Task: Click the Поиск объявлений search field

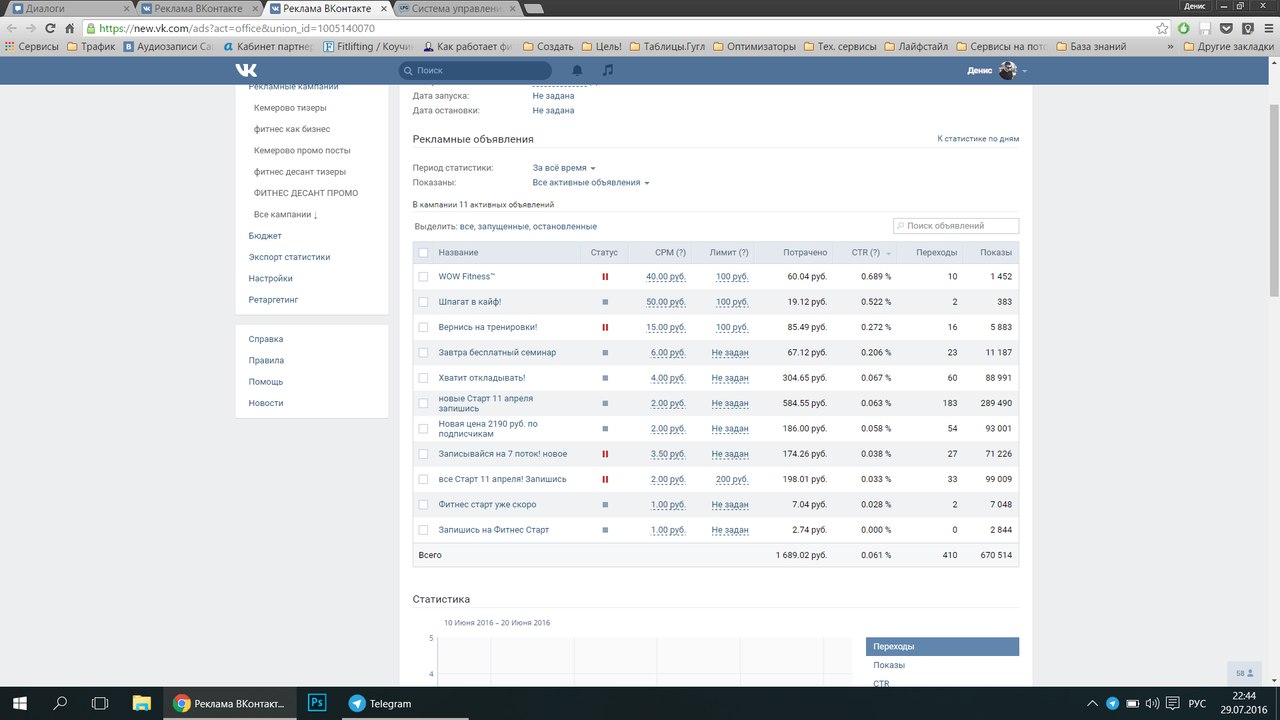Action: point(956,226)
